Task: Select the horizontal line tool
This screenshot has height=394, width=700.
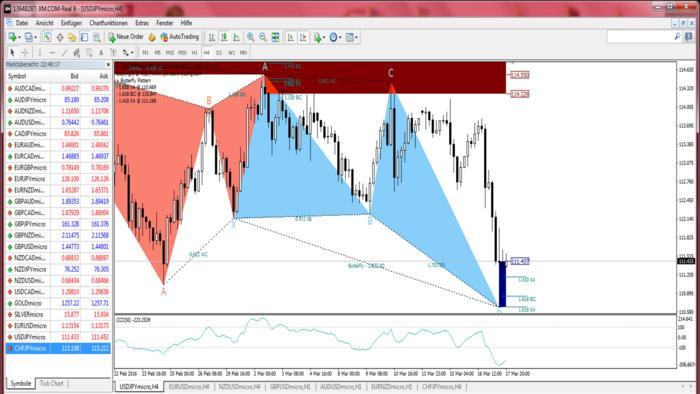Action: (52, 53)
